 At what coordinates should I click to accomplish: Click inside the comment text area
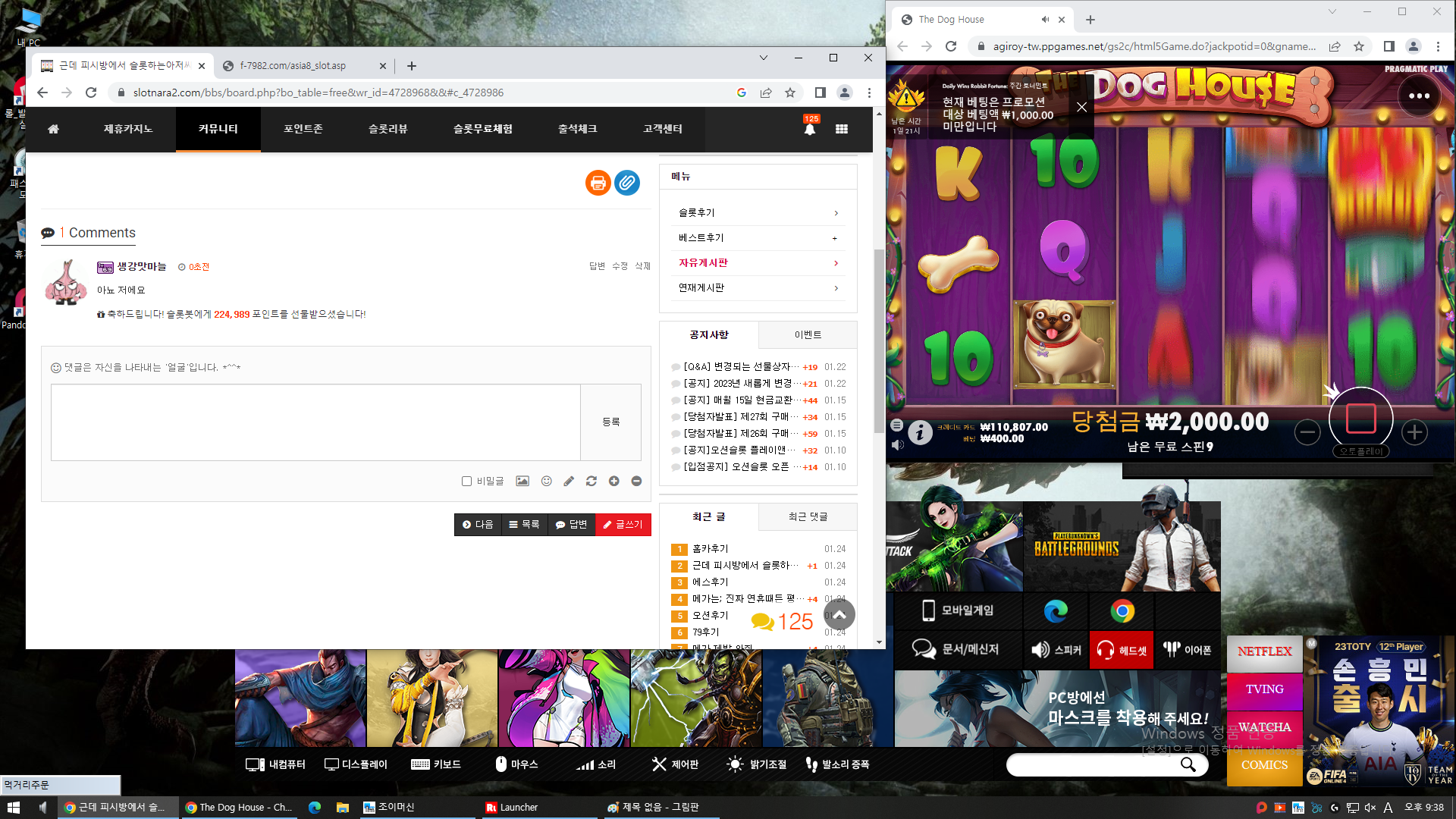tap(315, 422)
